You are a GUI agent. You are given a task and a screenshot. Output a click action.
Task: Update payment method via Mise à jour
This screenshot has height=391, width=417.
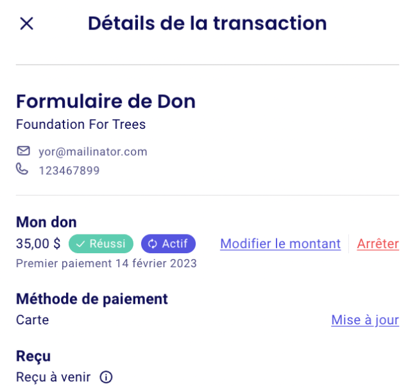[365, 320]
